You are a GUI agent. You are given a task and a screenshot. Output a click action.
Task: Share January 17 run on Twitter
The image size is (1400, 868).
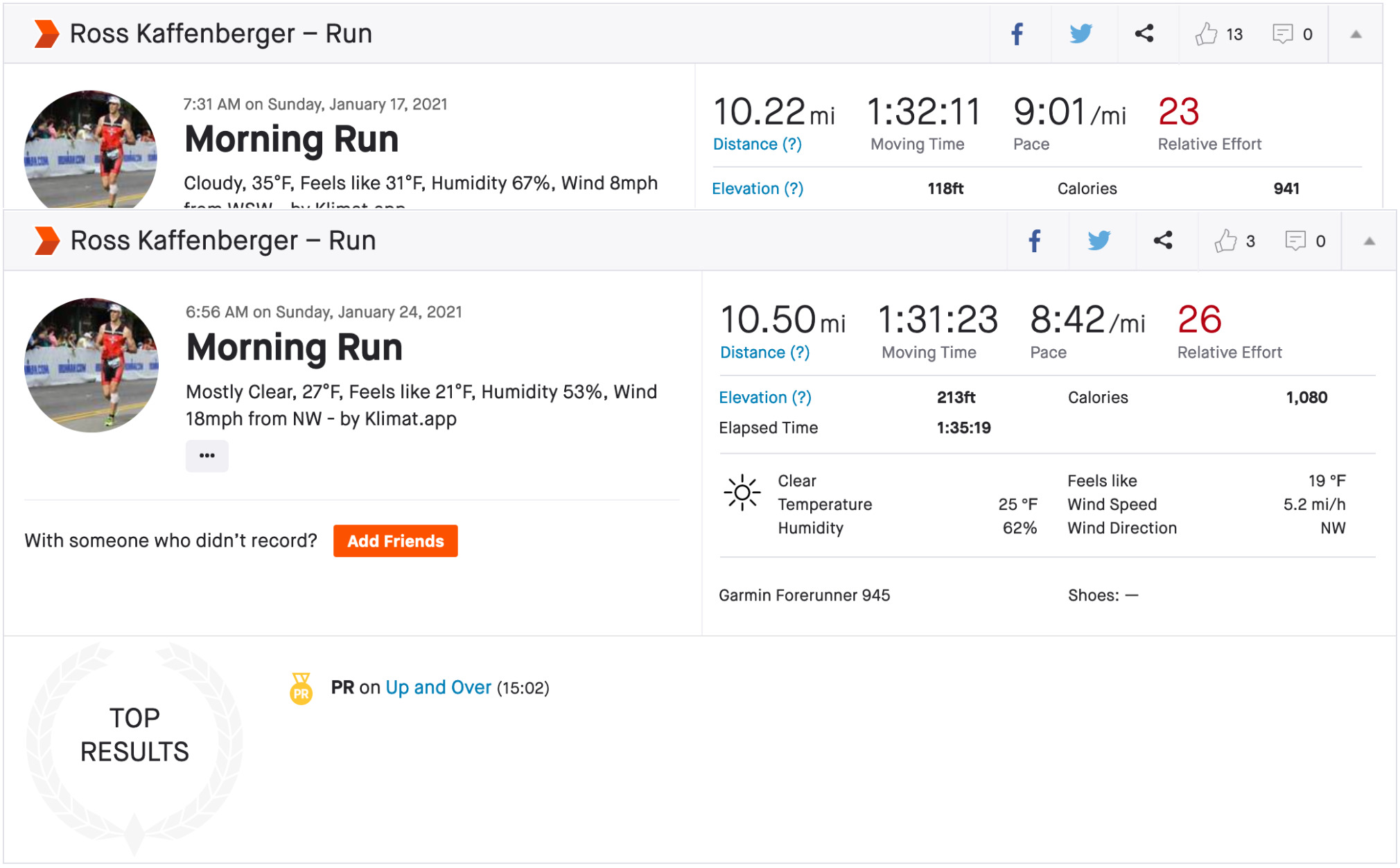pyautogui.click(x=1080, y=34)
